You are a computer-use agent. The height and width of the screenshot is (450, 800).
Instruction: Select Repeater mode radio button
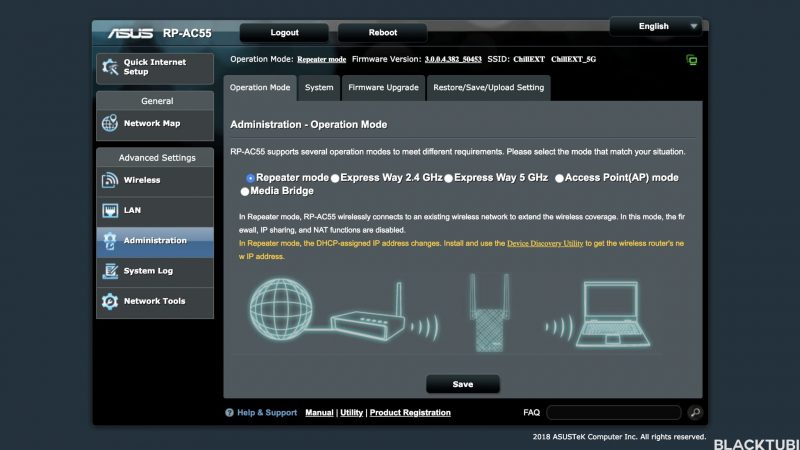pyautogui.click(x=250, y=178)
